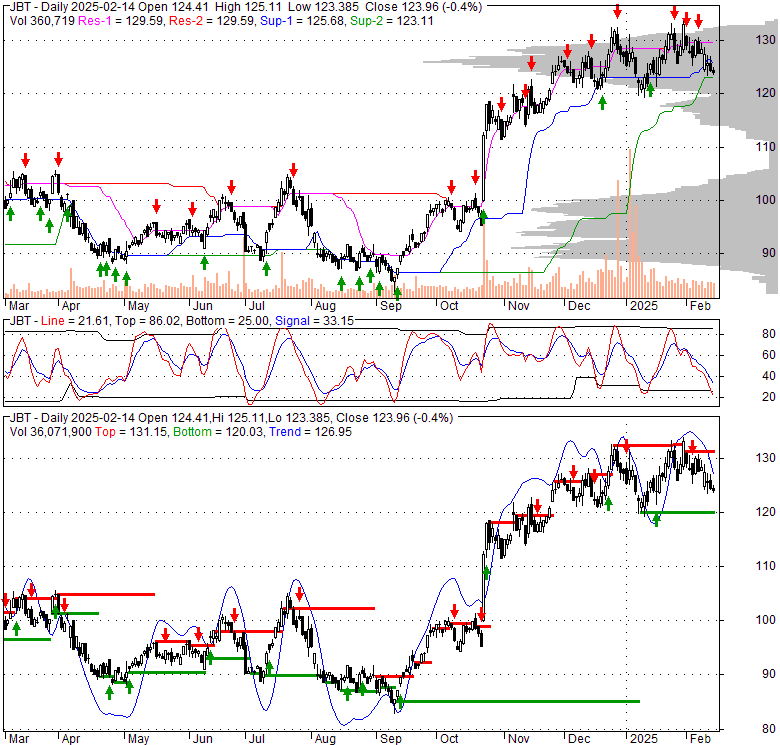The height and width of the screenshot is (745, 780).
Task: Click the 'Dec' month label under bottom chart
Action: pos(579,739)
